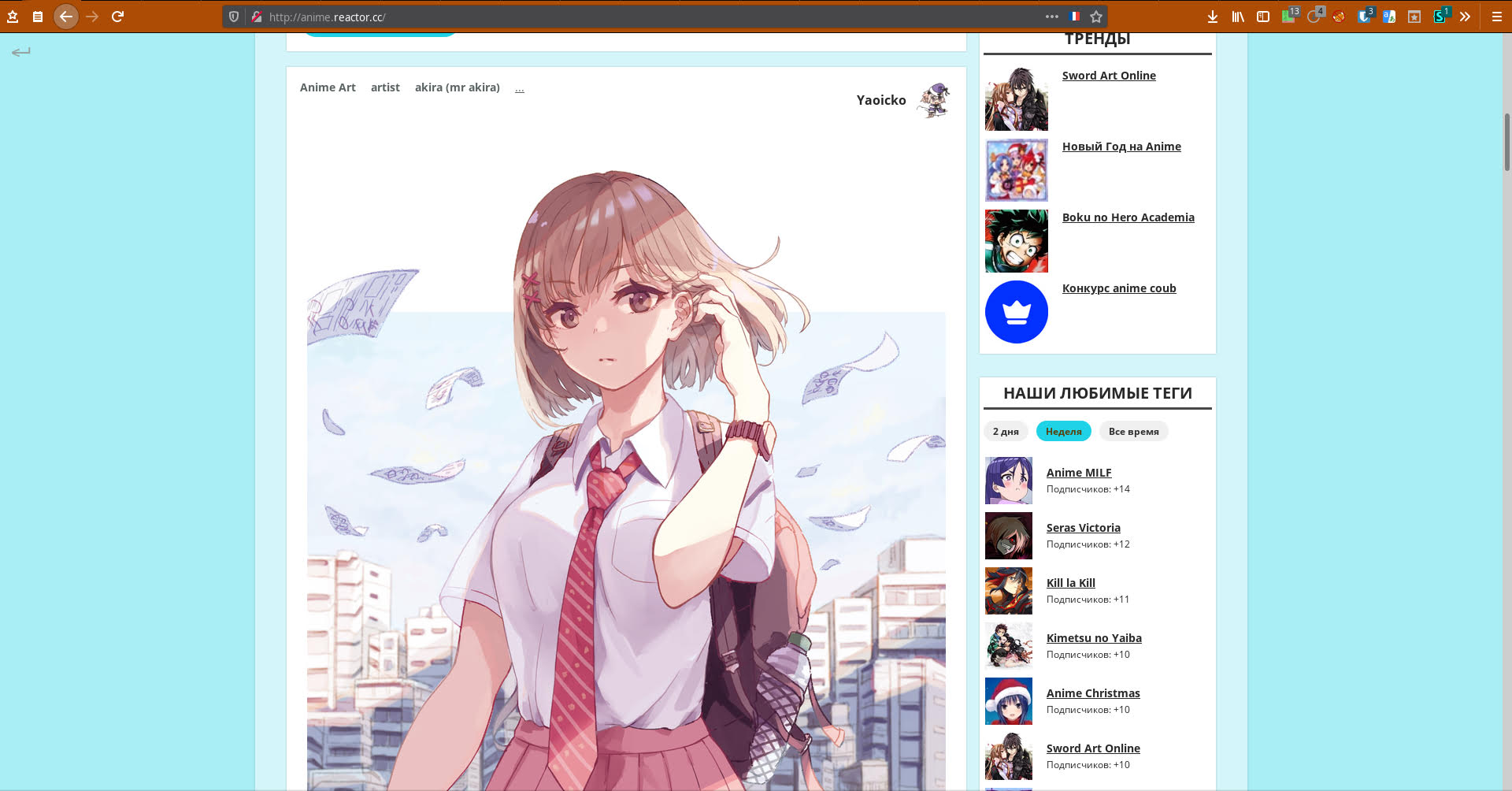
Task: Open the Anime Art tag
Action: tap(328, 87)
